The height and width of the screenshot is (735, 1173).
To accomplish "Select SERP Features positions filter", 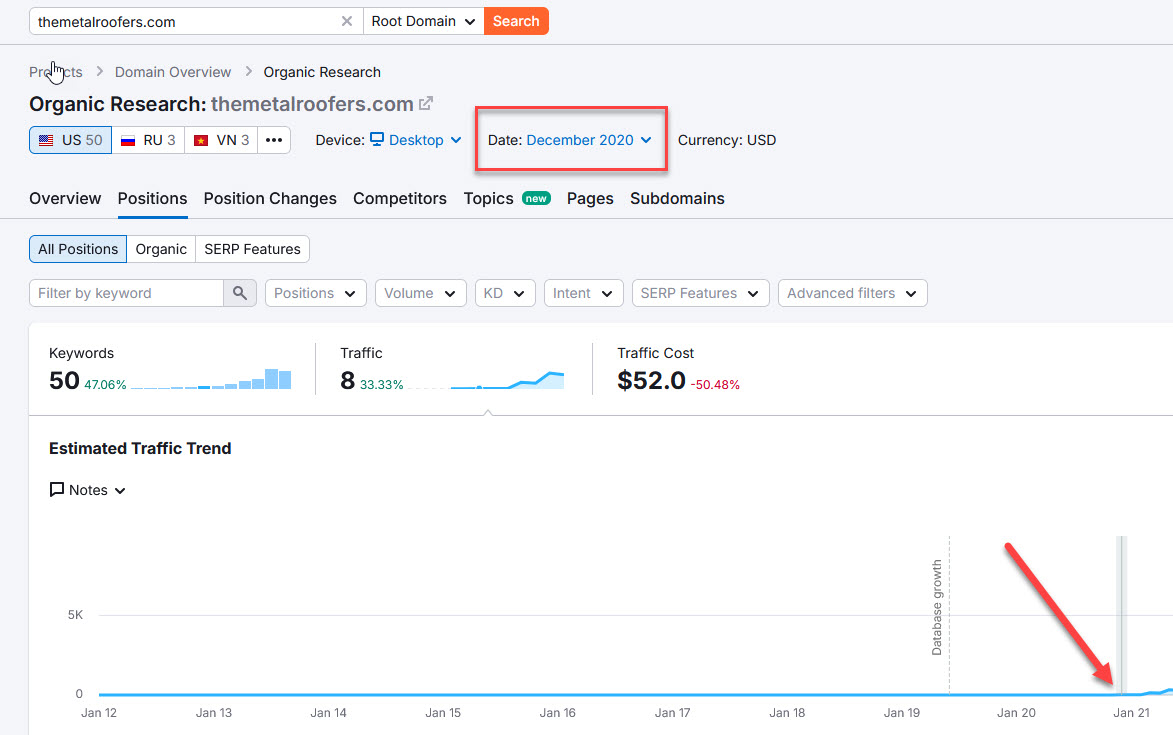I will click(252, 249).
